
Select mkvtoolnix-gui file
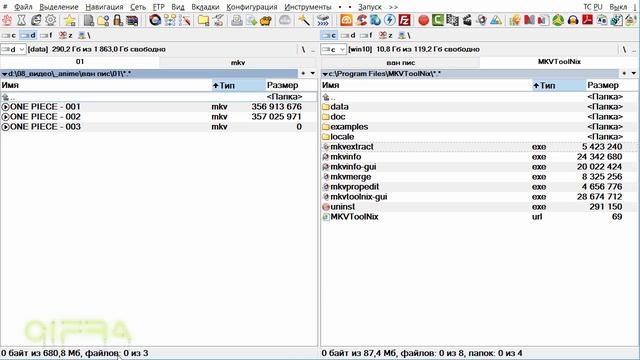(x=479, y=197)
